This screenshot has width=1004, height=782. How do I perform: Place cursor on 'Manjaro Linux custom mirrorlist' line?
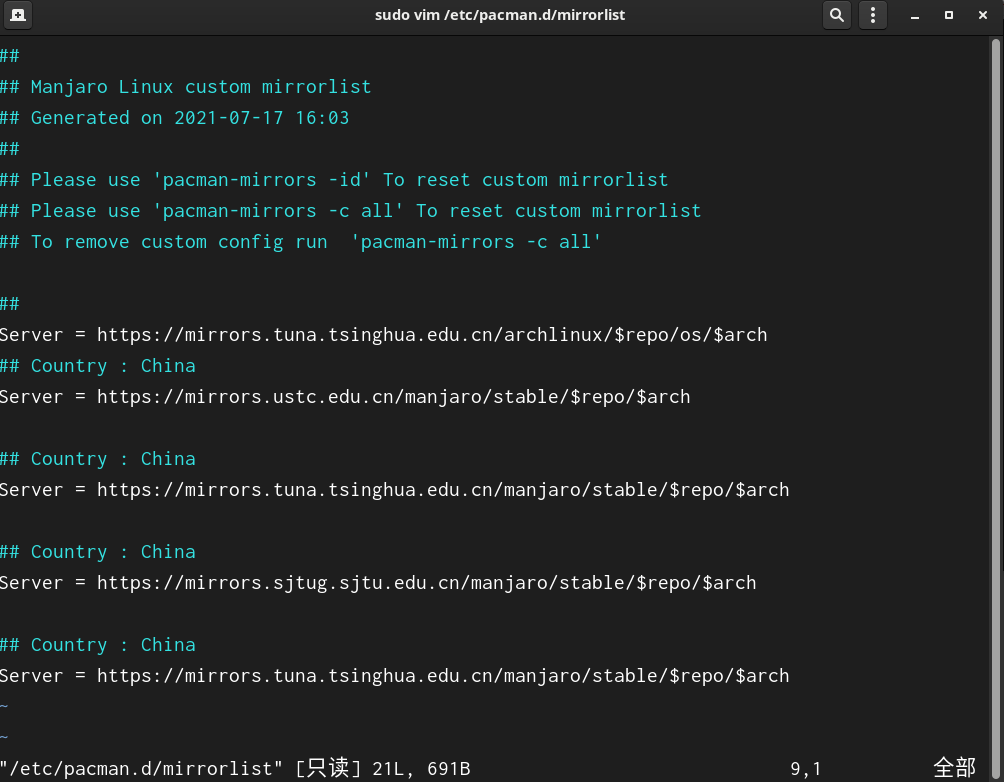point(186,87)
